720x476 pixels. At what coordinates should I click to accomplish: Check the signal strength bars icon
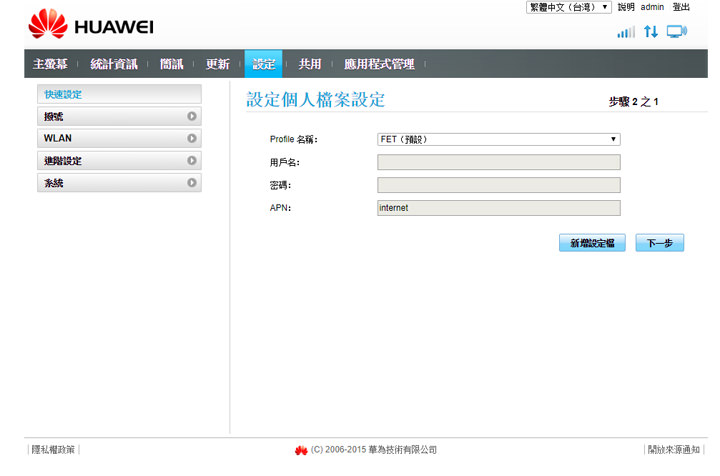coord(626,32)
